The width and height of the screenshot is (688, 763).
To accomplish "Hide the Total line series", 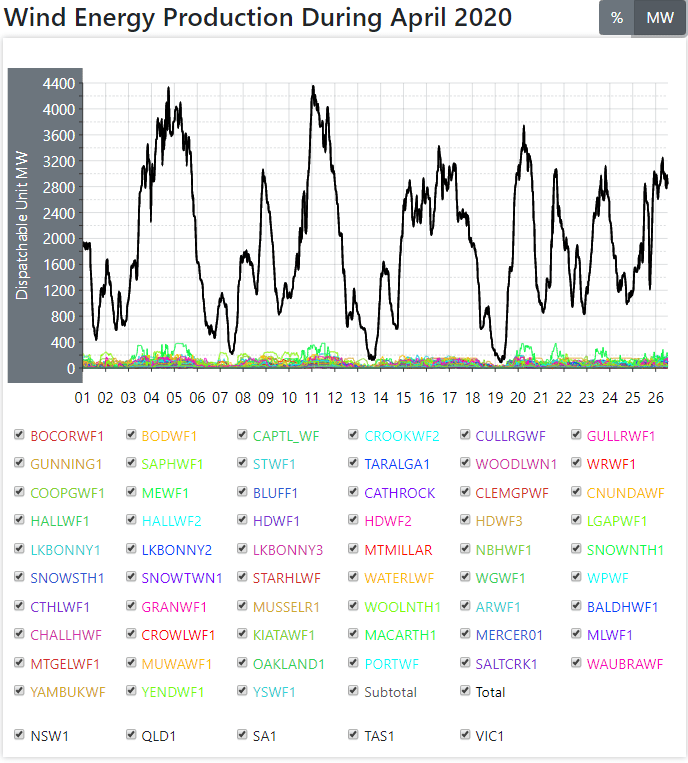I will point(466,691).
